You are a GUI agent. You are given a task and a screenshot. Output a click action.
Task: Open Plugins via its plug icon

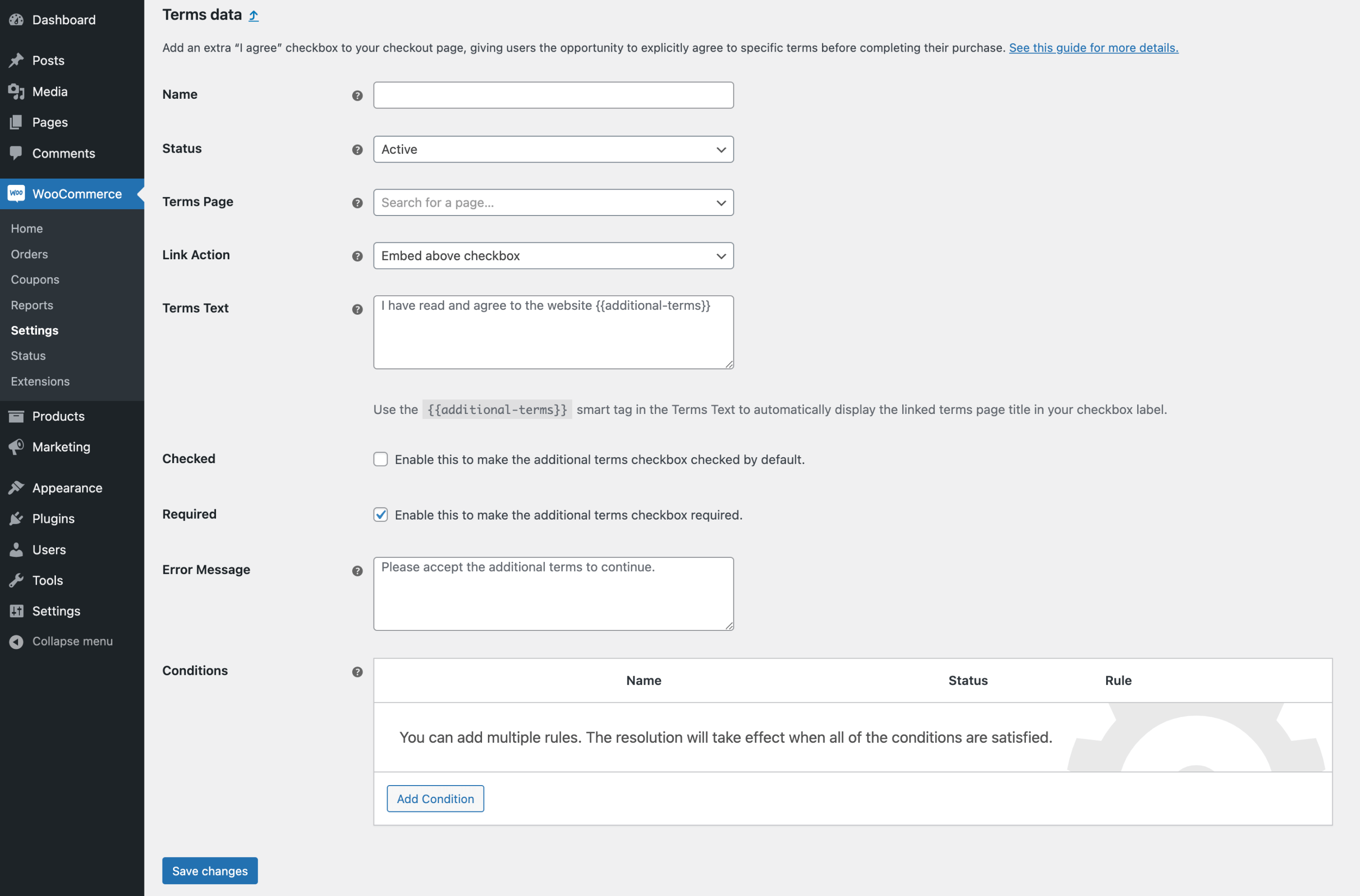click(x=16, y=518)
